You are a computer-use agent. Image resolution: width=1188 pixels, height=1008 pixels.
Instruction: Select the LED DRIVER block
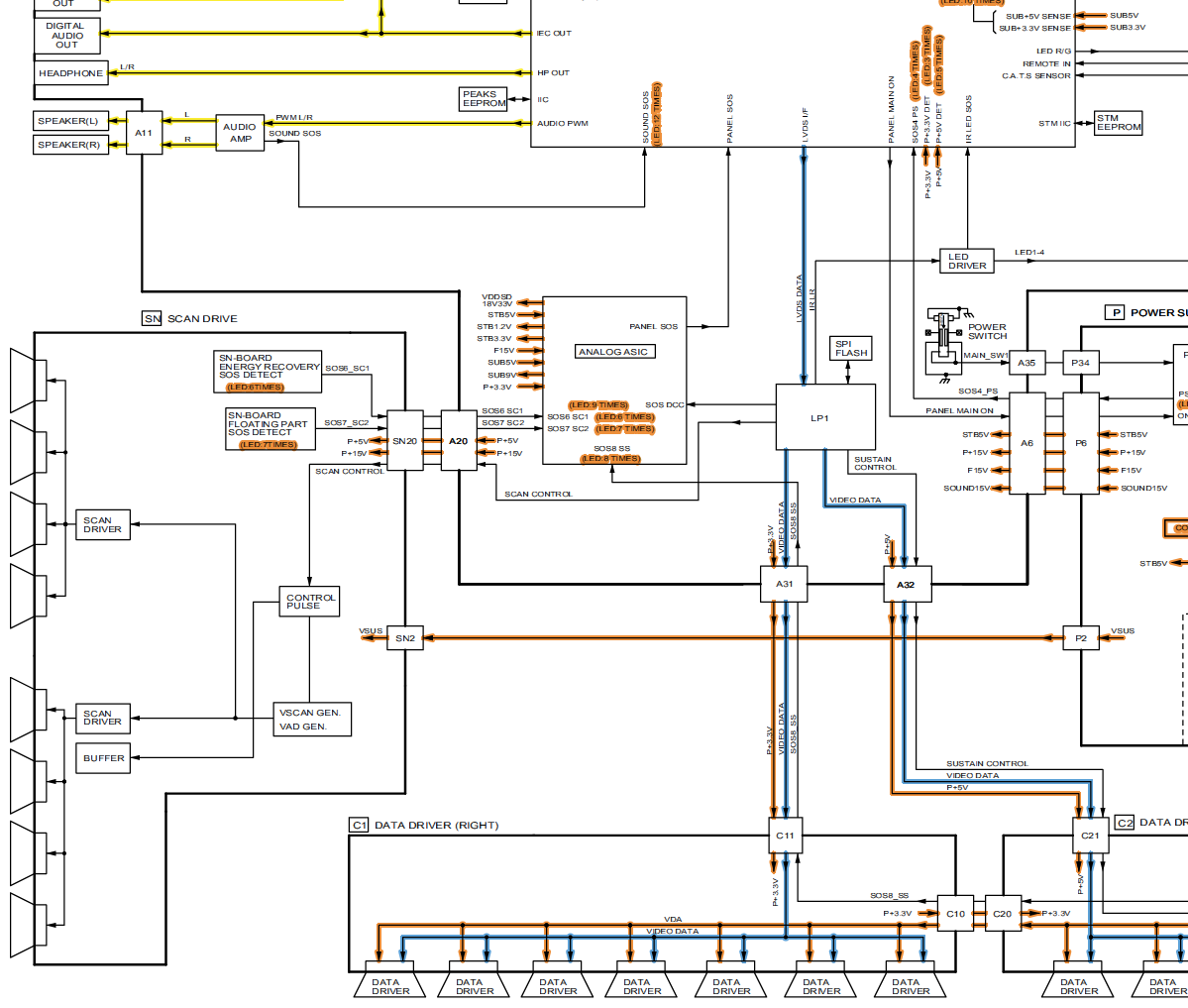click(x=966, y=262)
